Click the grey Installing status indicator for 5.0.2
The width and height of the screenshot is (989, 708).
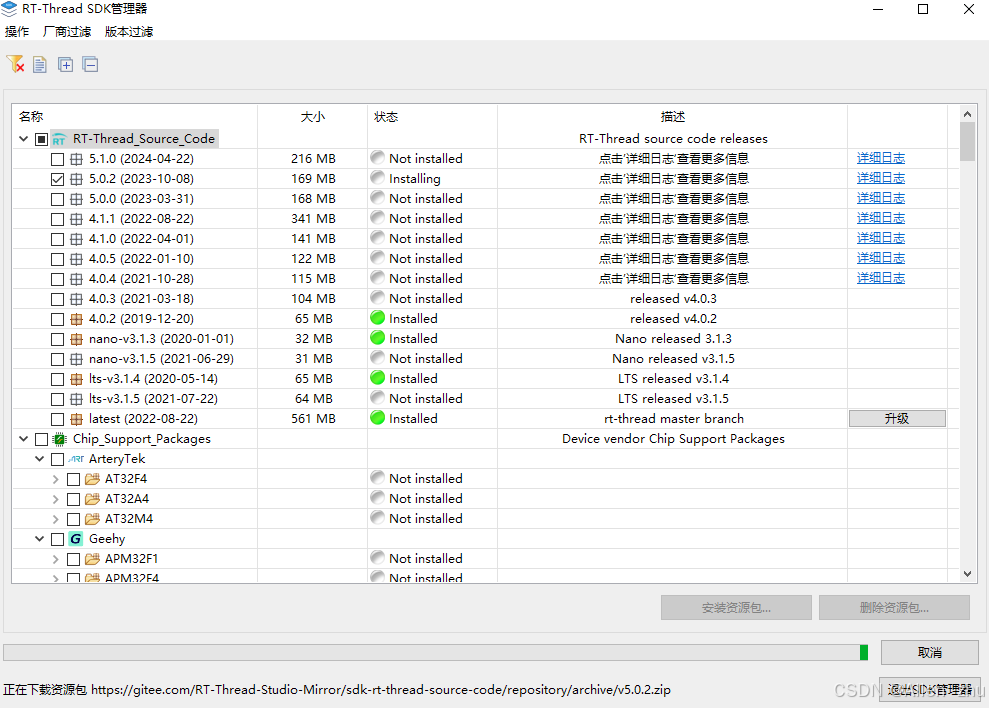[378, 177]
